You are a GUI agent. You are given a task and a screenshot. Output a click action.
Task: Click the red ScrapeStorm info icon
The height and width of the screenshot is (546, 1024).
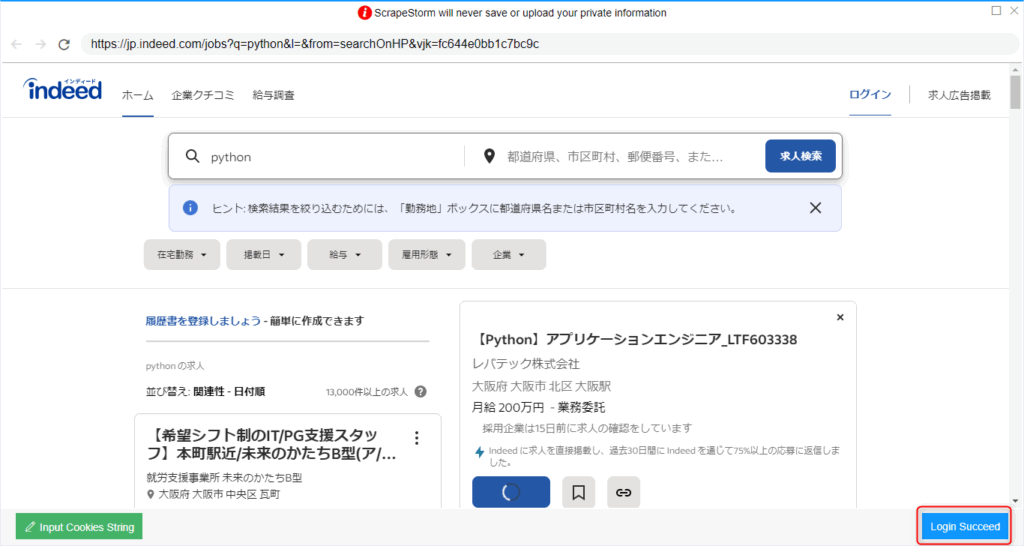pyautogui.click(x=364, y=12)
